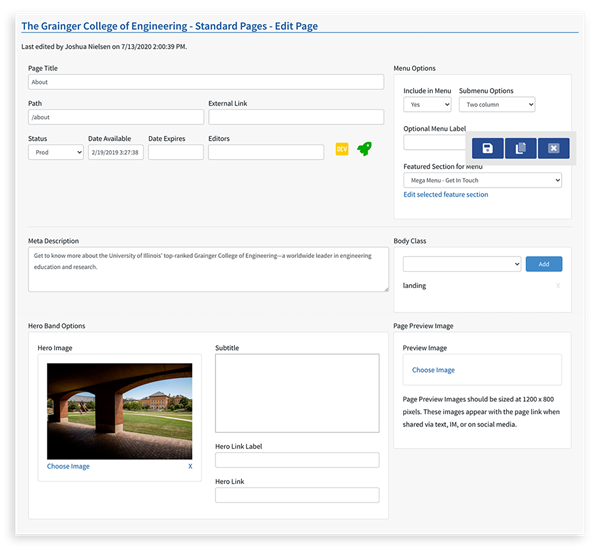Click Choose Image under Hero Image
Image resolution: width=600 pixels, height=548 pixels.
coord(68,466)
